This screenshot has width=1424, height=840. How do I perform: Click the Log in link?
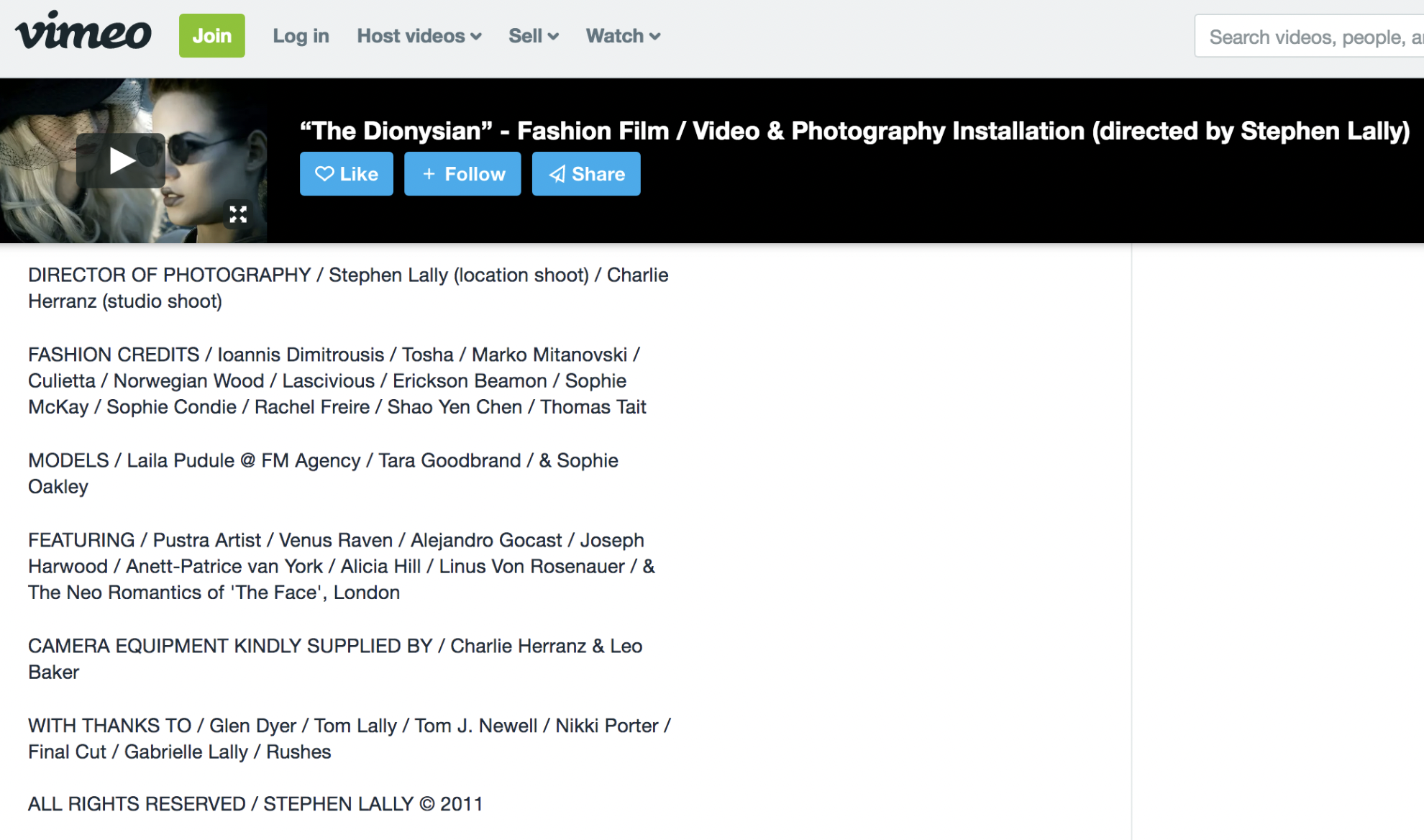(301, 36)
